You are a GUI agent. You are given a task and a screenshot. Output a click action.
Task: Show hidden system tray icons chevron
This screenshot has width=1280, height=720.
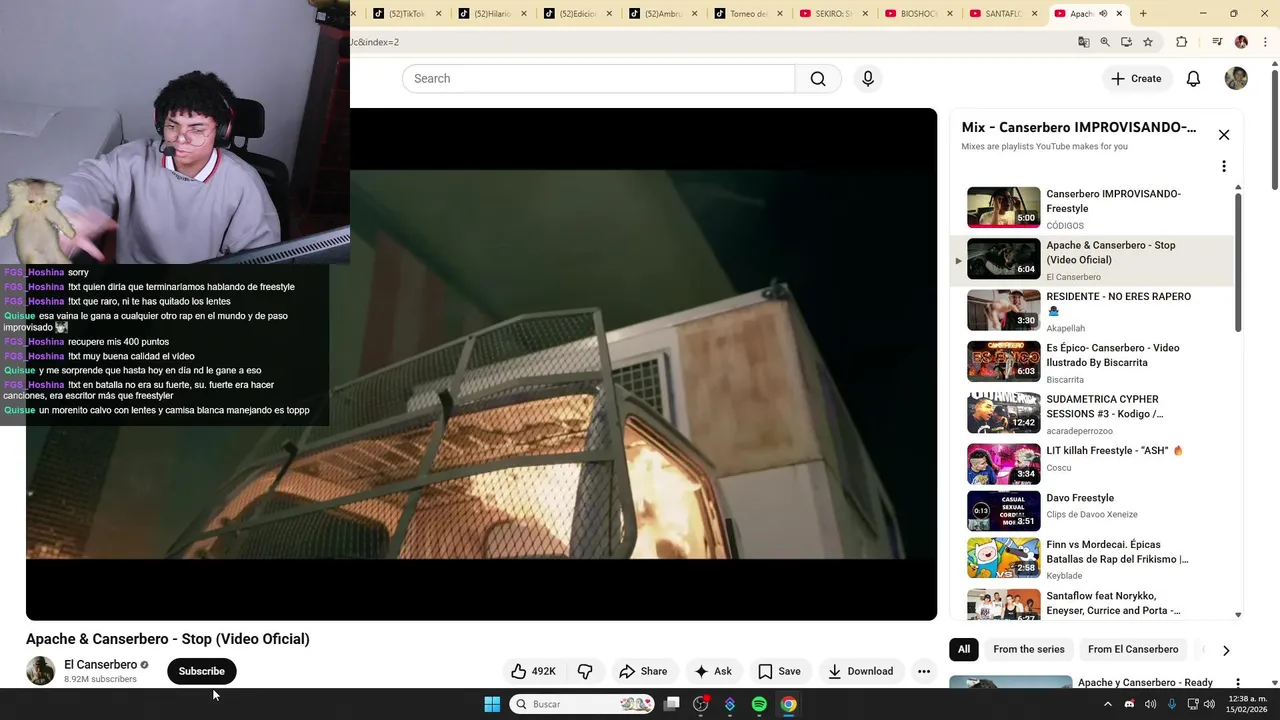1108,704
